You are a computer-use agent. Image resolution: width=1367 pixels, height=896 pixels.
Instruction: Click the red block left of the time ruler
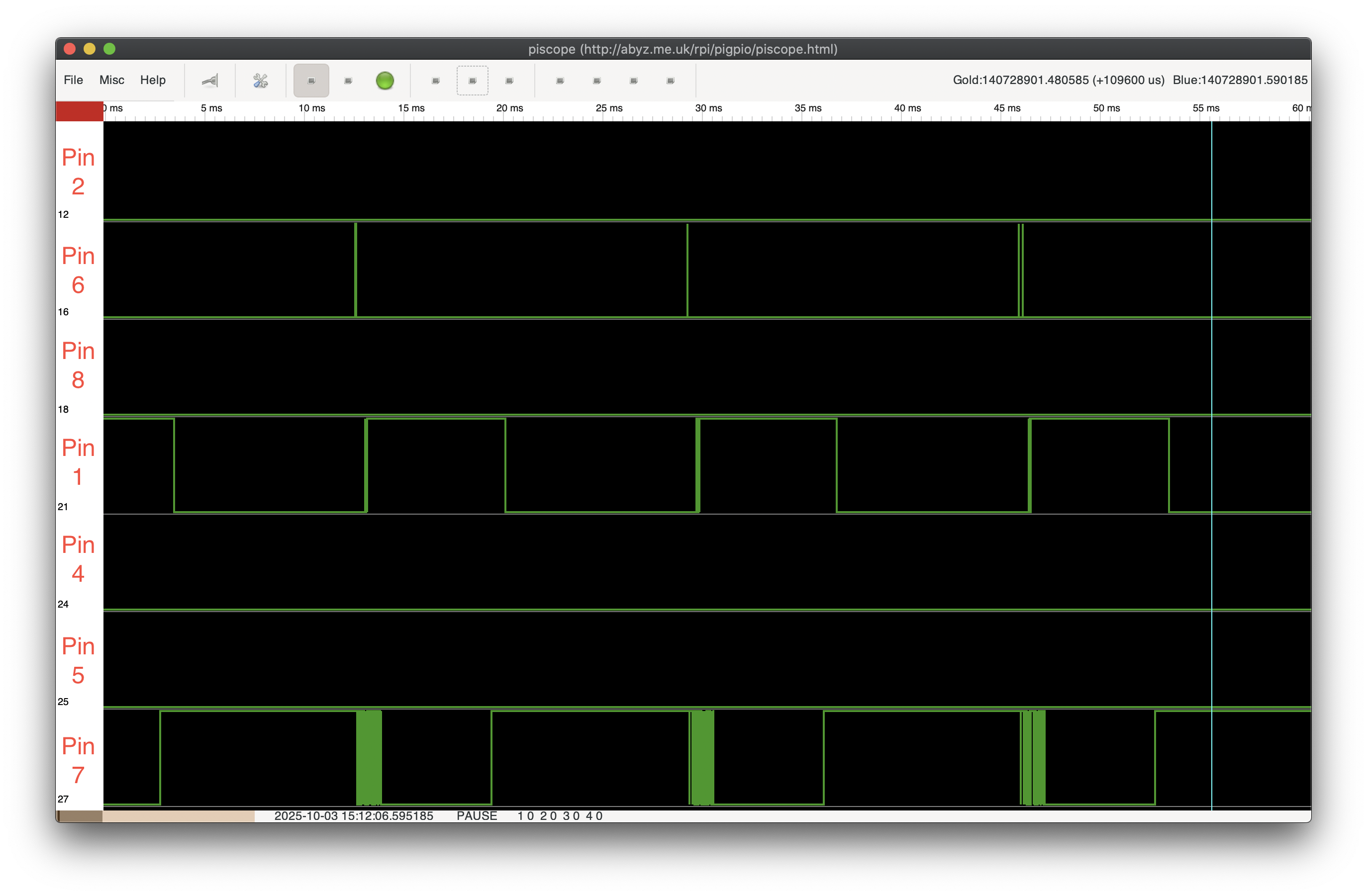pyautogui.click(x=79, y=111)
